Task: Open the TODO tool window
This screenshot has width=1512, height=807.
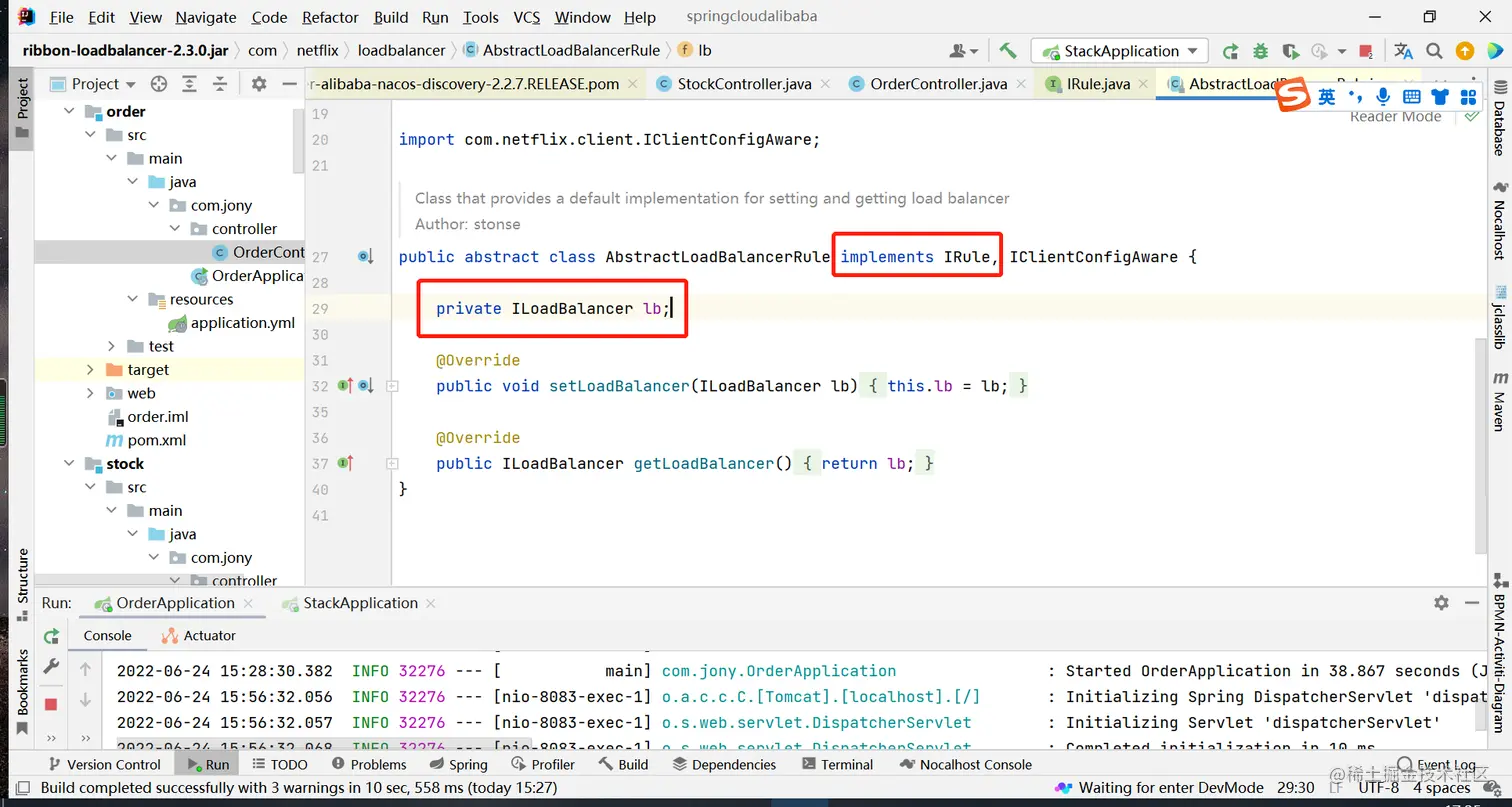Action: [x=279, y=764]
